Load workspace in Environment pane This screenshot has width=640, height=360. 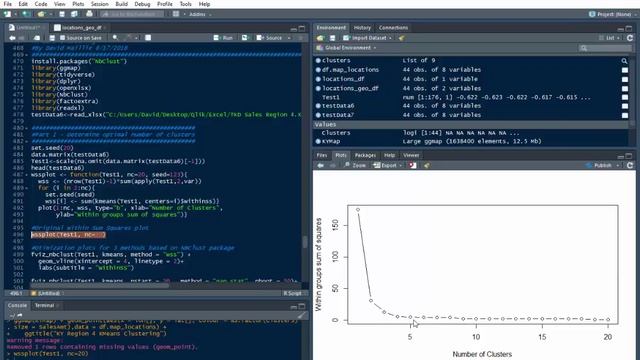[320, 38]
